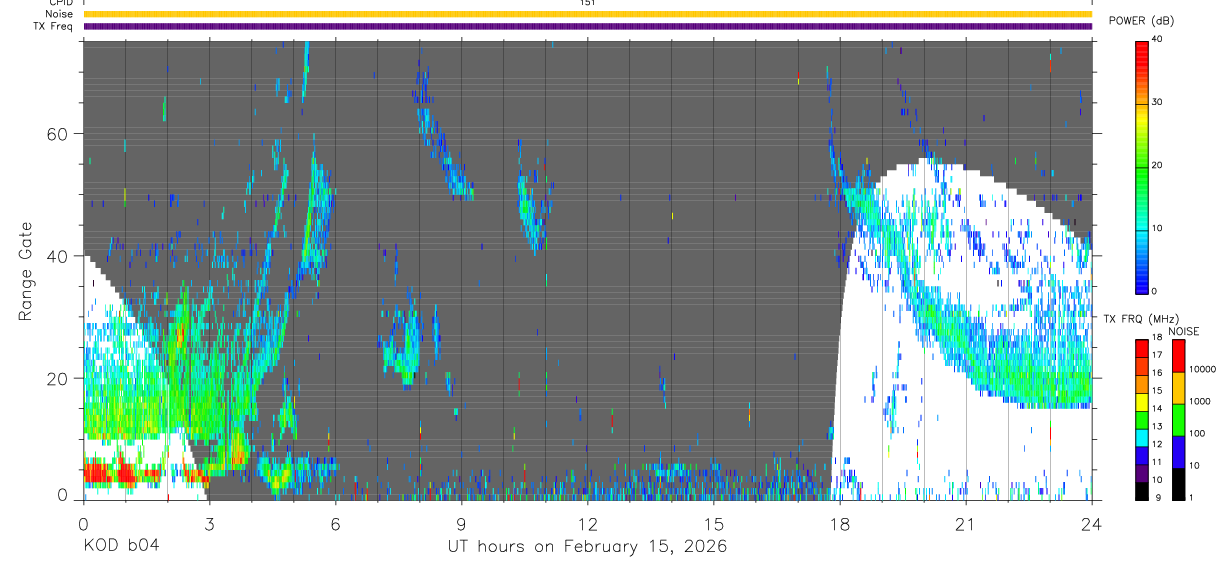This screenshot has width=1228, height=567.
Task: Click the 1 label on the NOISE legend
Action: (x=1193, y=498)
